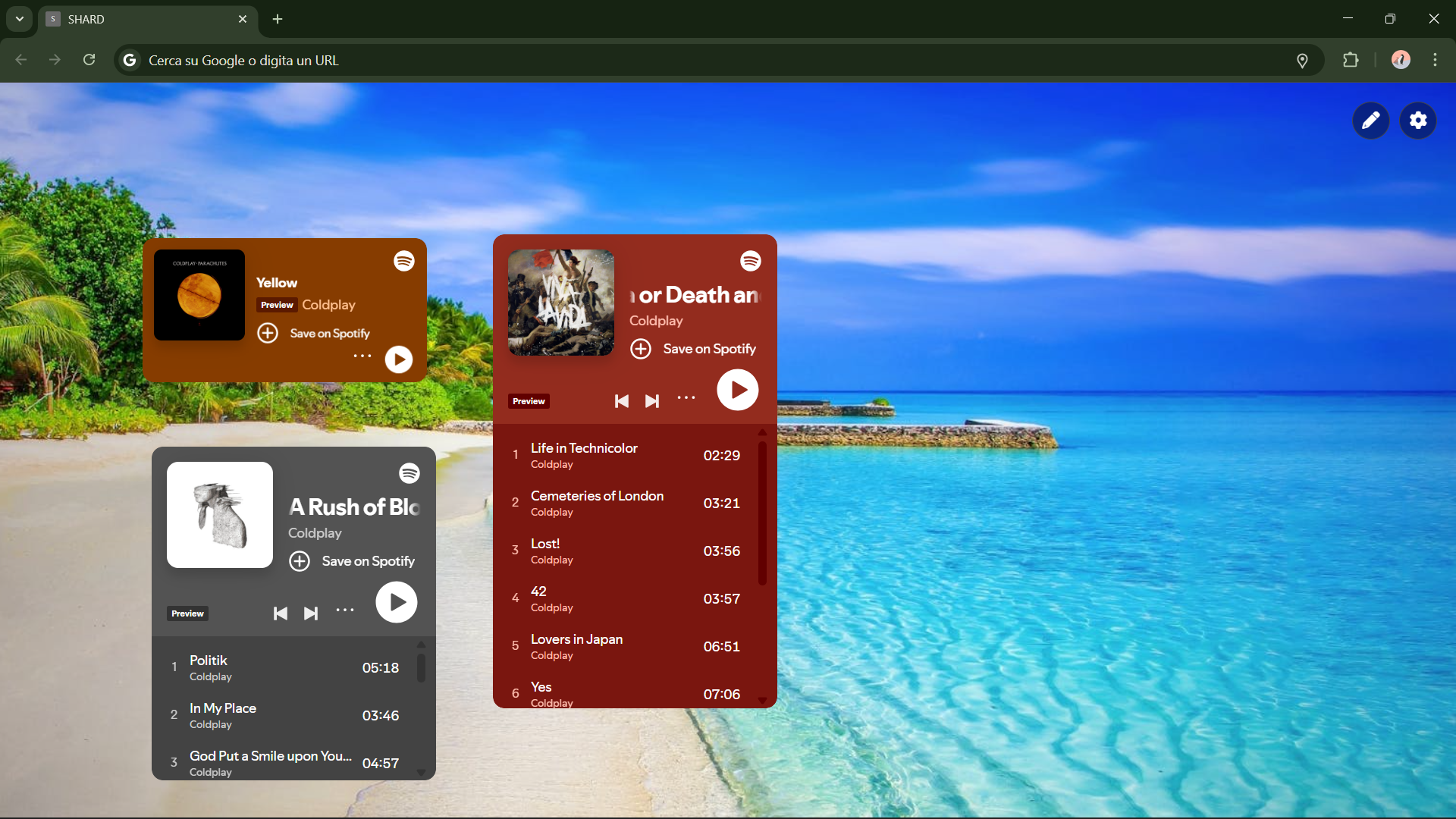Open three-dot menu on Viva la Vida widget
Screen dimensions: 1456x819
[686, 397]
